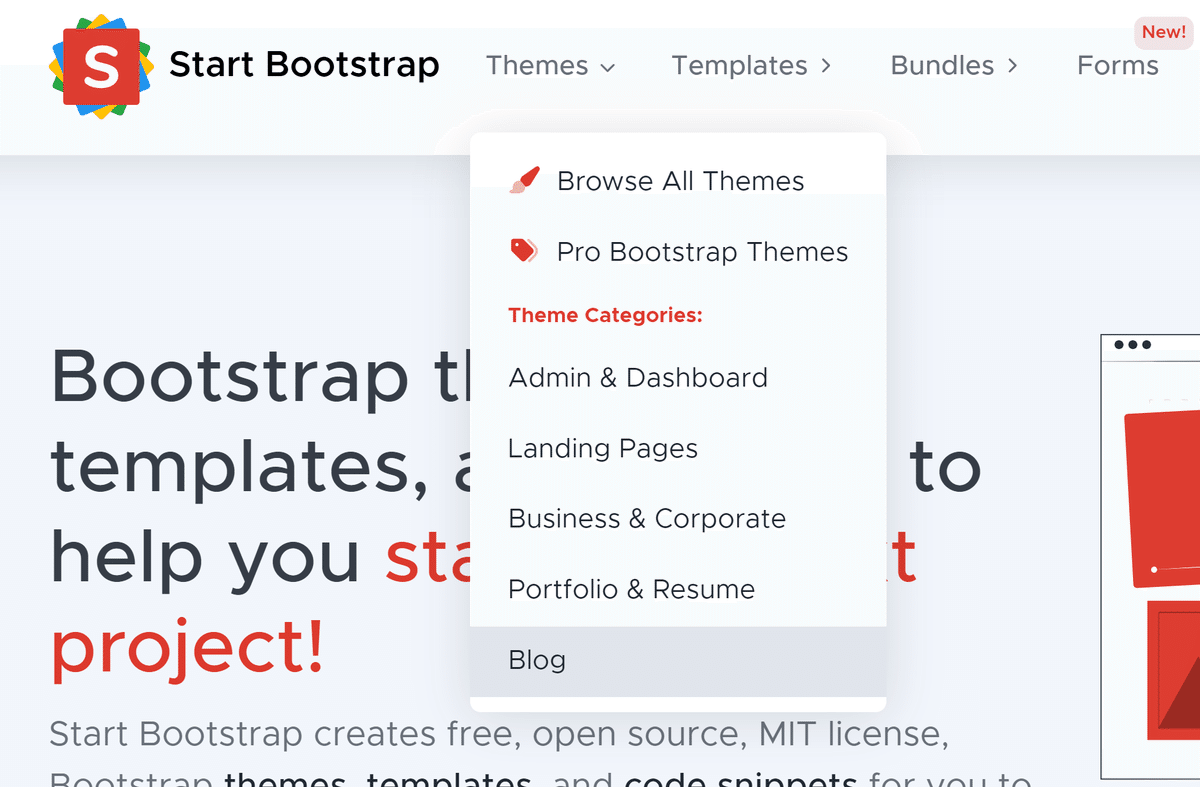Viewport: 1200px width, 787px height.
Task: Collapse the Themes dropdown chevron
Action: click(x=607, y=68)
